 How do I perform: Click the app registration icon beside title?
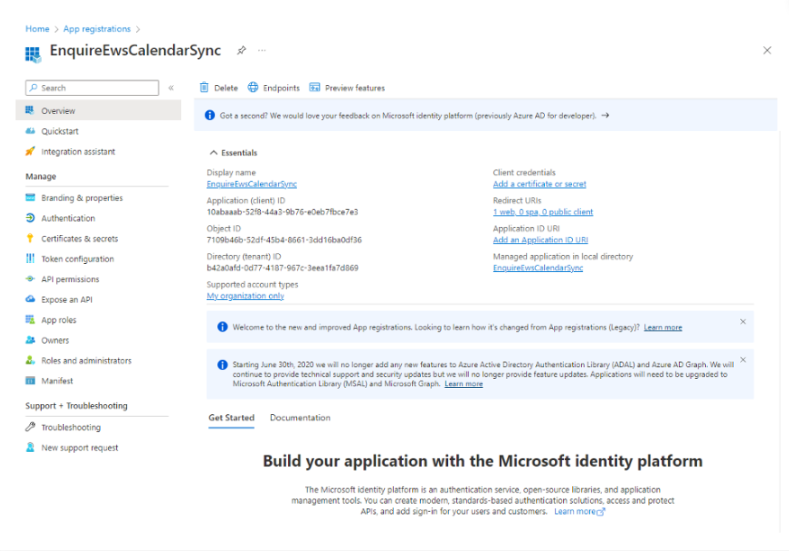33,54
